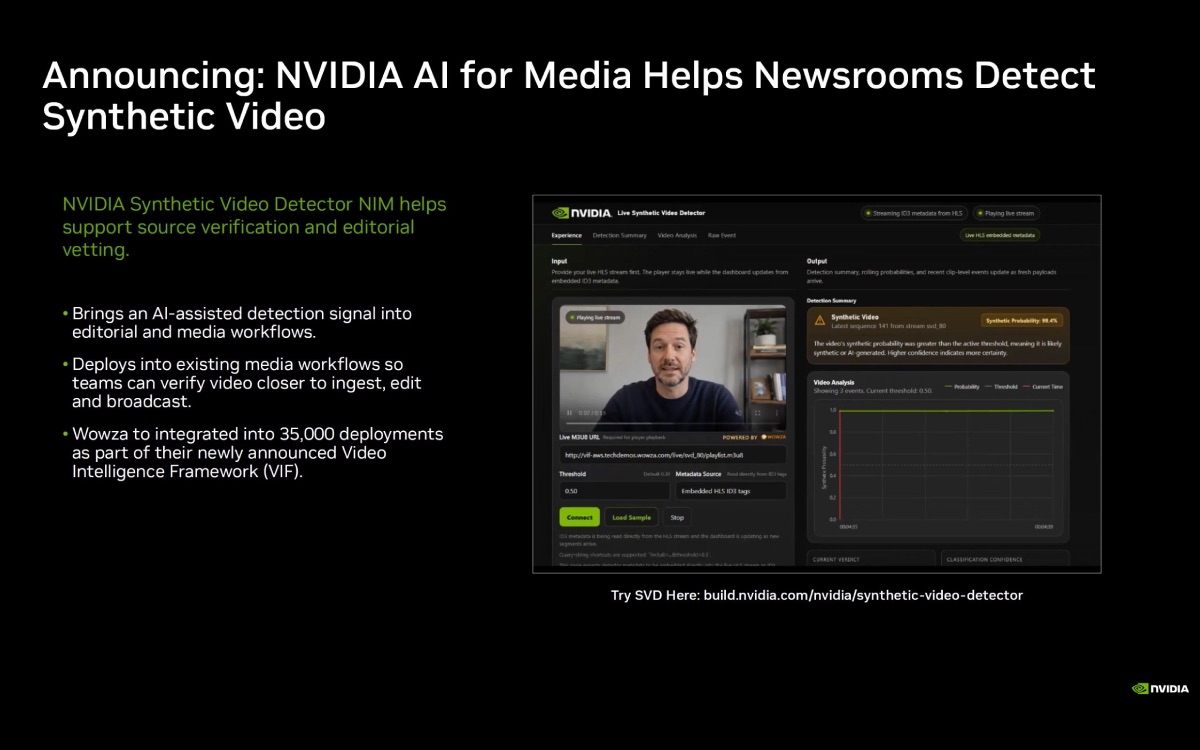
Task: Click the NVIDIA logo in the detector header
Action: (581, 213)
